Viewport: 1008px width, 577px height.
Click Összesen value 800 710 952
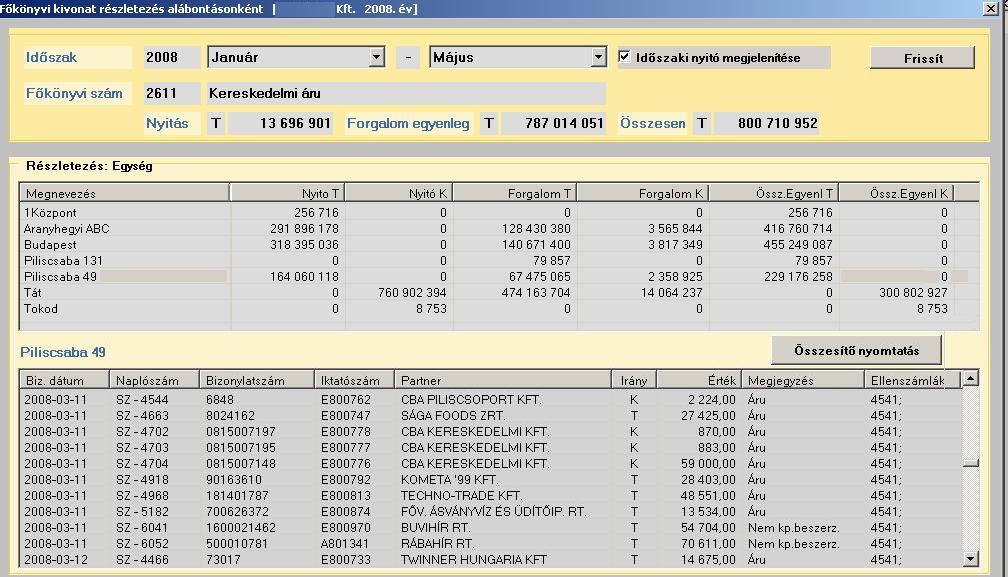pyautogui.click(x=766, y=123)
